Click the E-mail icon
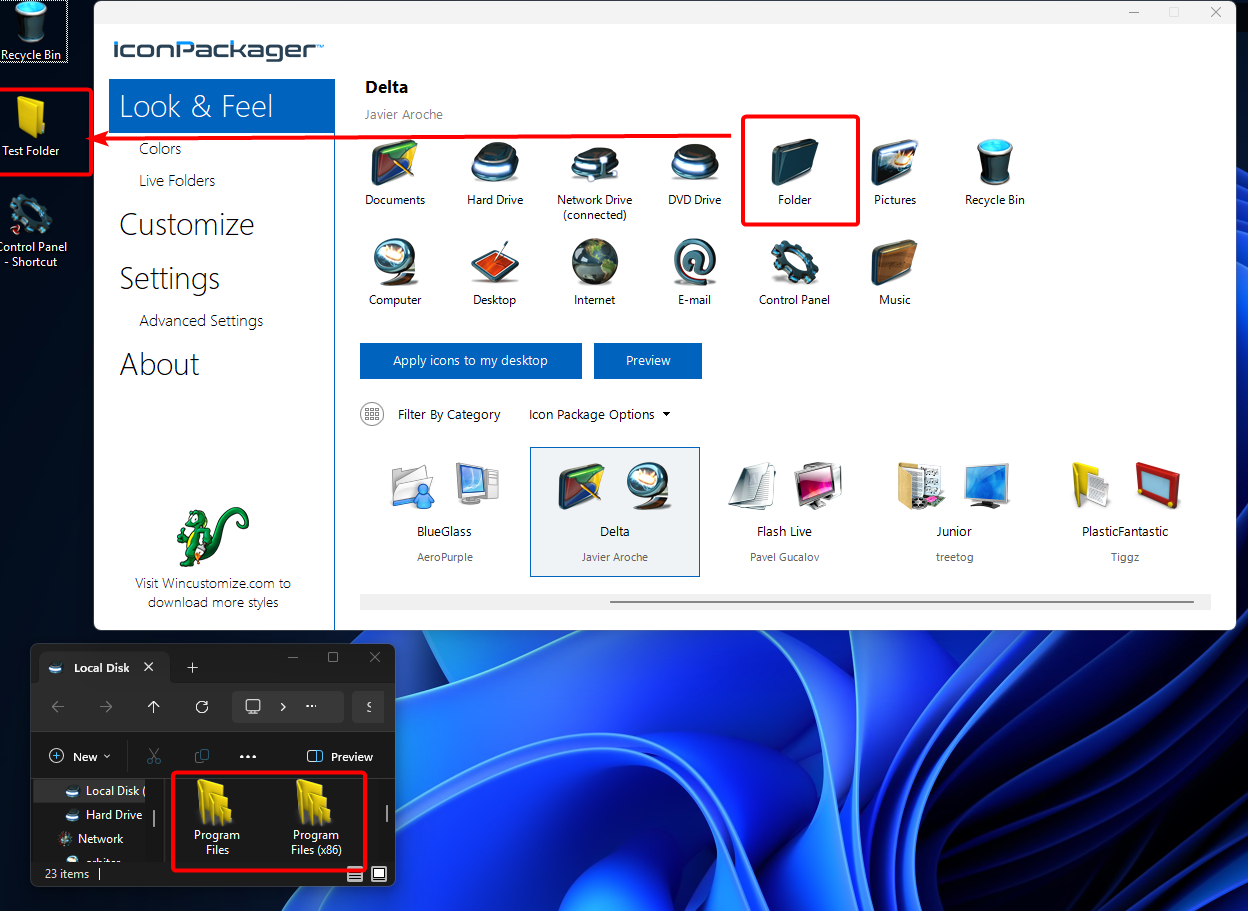1248x911 pixels. pos(694,266)
